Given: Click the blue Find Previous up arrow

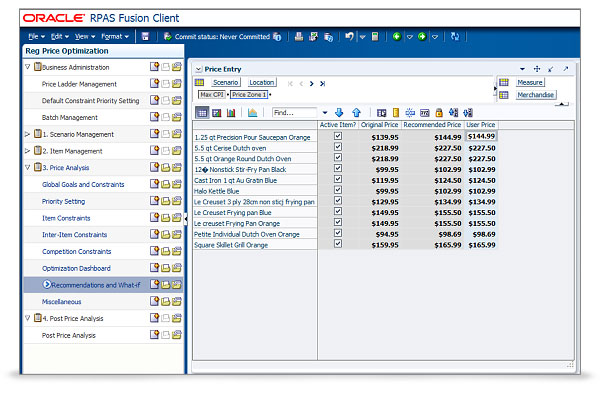Looking at the screenshot, I should (356, 112).
